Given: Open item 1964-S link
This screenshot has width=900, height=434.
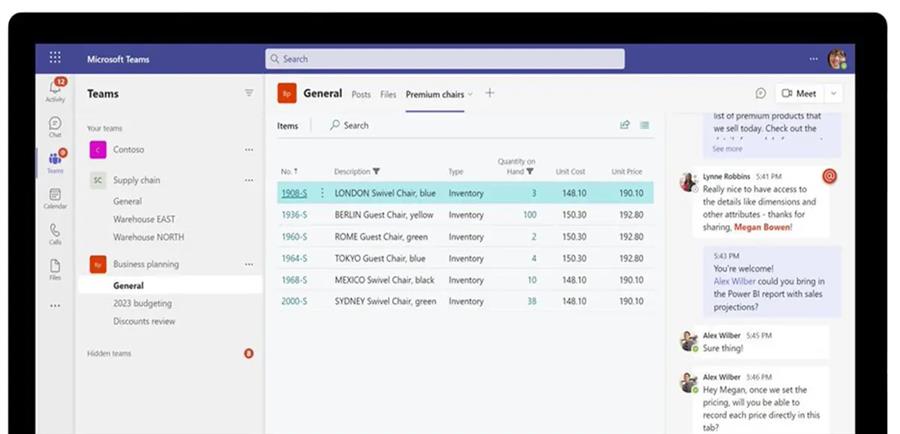Looking at the screenshot, I should tap(294, 258).
